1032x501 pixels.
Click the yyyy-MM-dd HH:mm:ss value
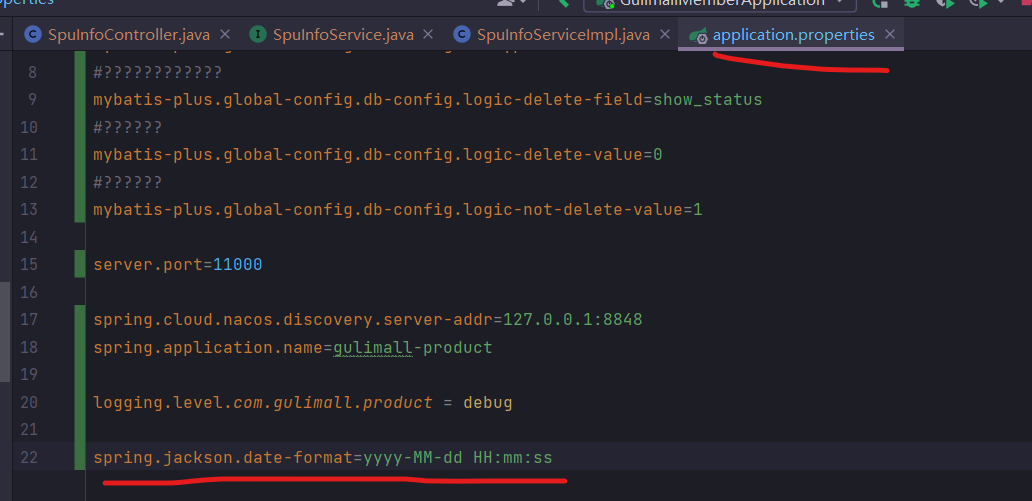(457, 458)
